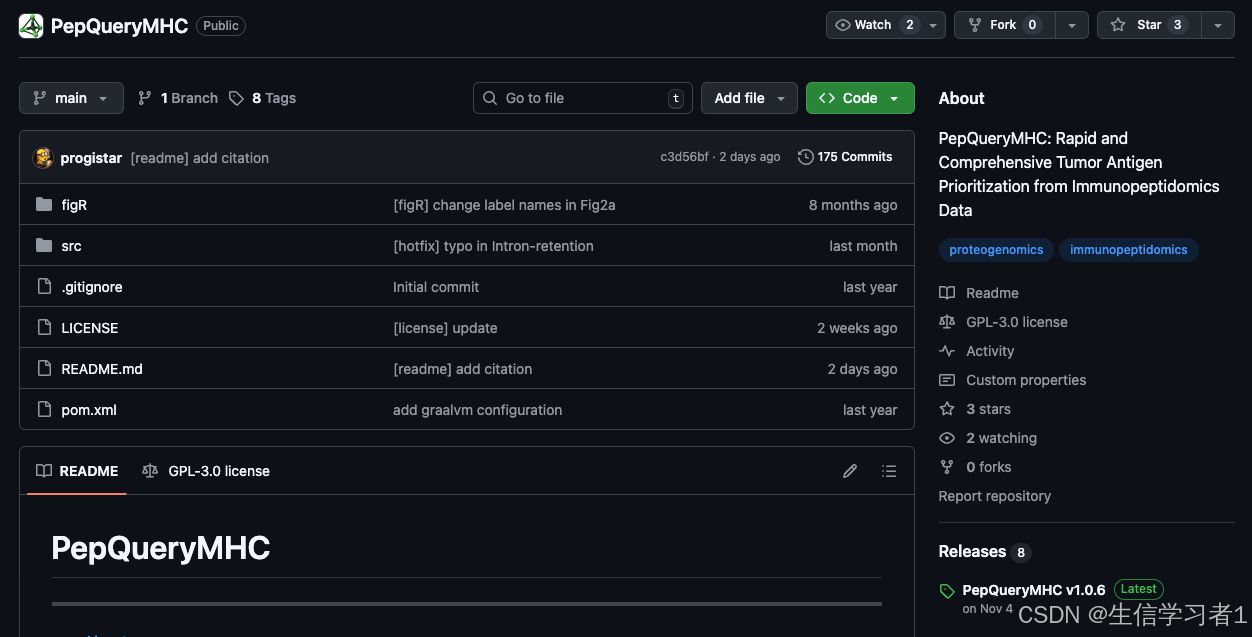This screenshot has width=1252, height=637.
Task: Click commit message '[hotfix] typo in Intron-retention'
Action: tap(493, 246)
